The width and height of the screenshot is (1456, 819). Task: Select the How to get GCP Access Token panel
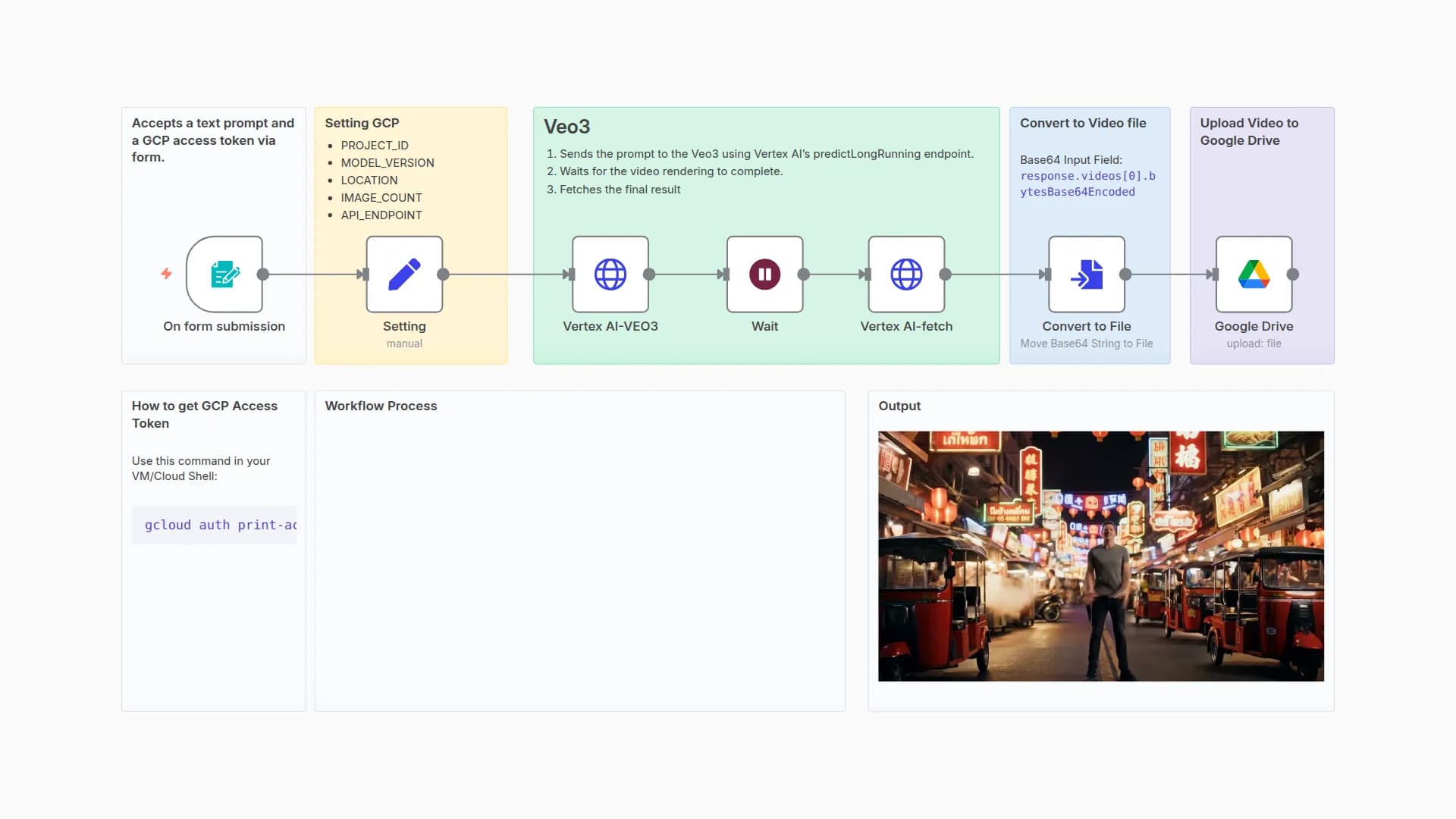(x=204, y=415)
